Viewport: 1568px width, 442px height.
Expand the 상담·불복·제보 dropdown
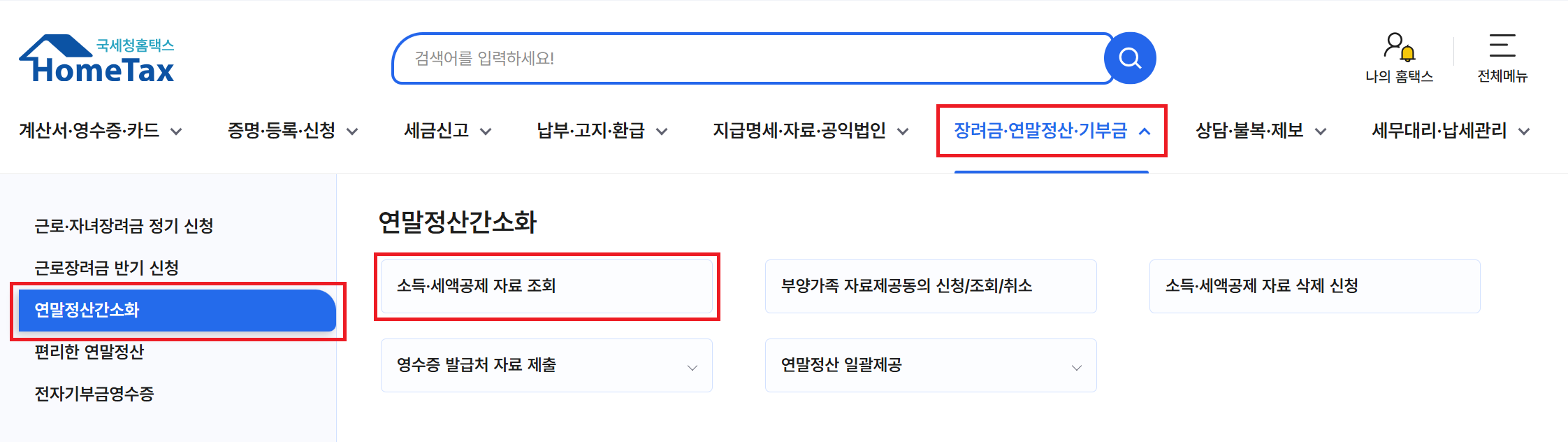(1319, 131)
